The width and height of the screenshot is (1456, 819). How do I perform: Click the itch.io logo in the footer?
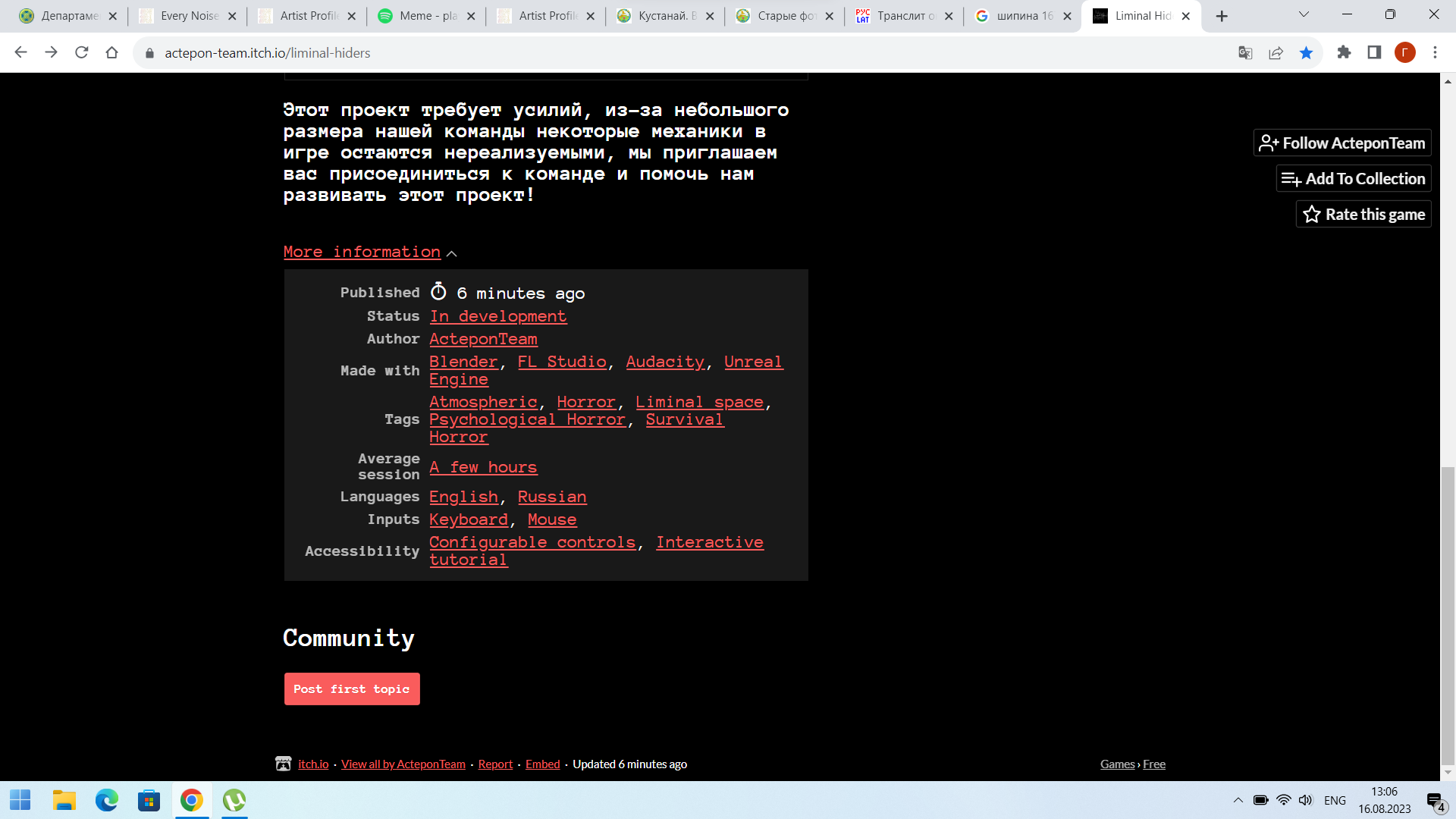283,764
